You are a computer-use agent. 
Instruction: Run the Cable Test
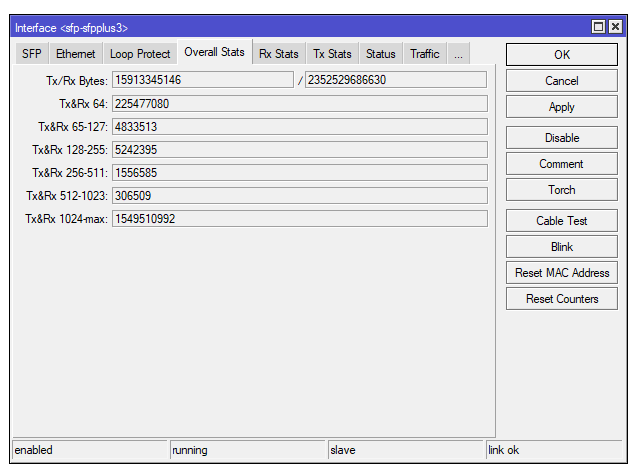point(562,221)
